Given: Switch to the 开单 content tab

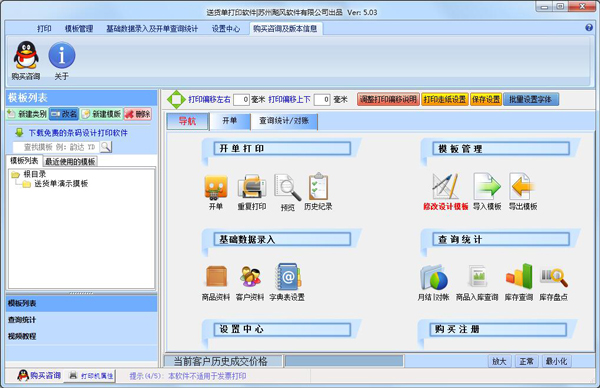Looking at the screenshot, I should pyautogui.click(x=230, y=121).
